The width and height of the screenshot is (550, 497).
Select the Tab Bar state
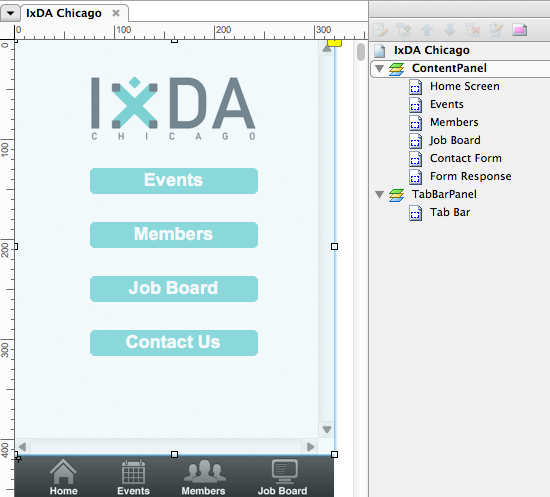450,212
